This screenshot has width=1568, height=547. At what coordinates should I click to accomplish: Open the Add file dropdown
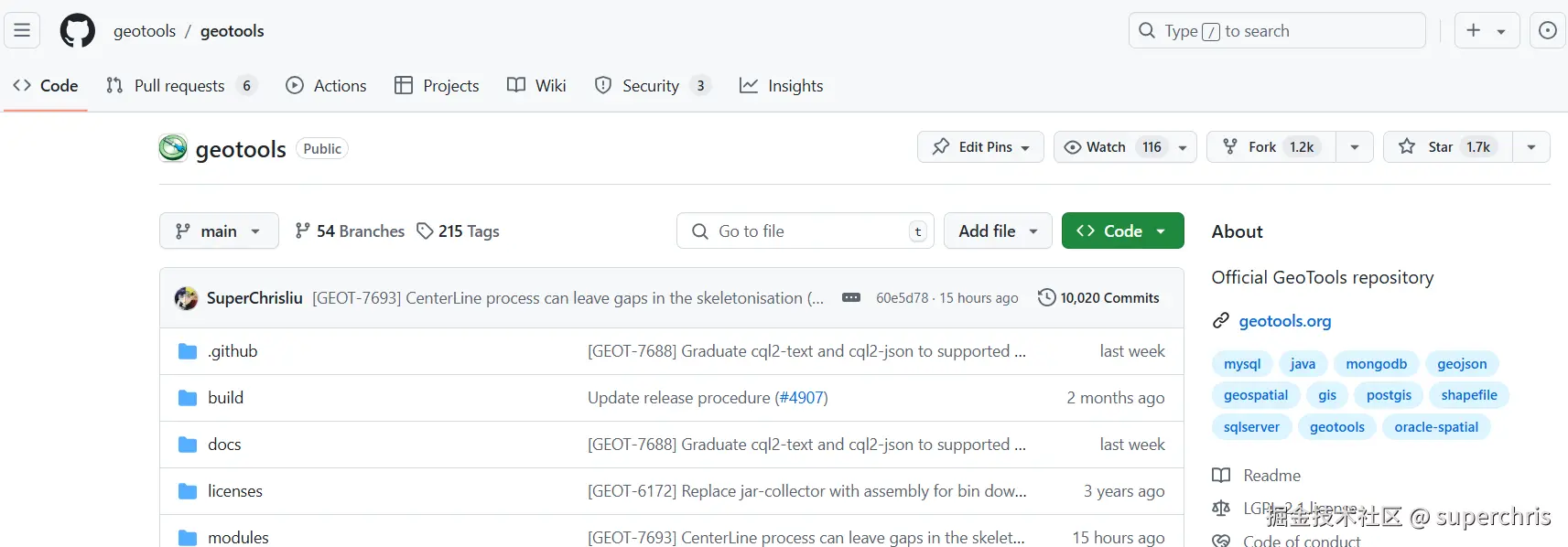pyautogui.click(x=998, y=231)
